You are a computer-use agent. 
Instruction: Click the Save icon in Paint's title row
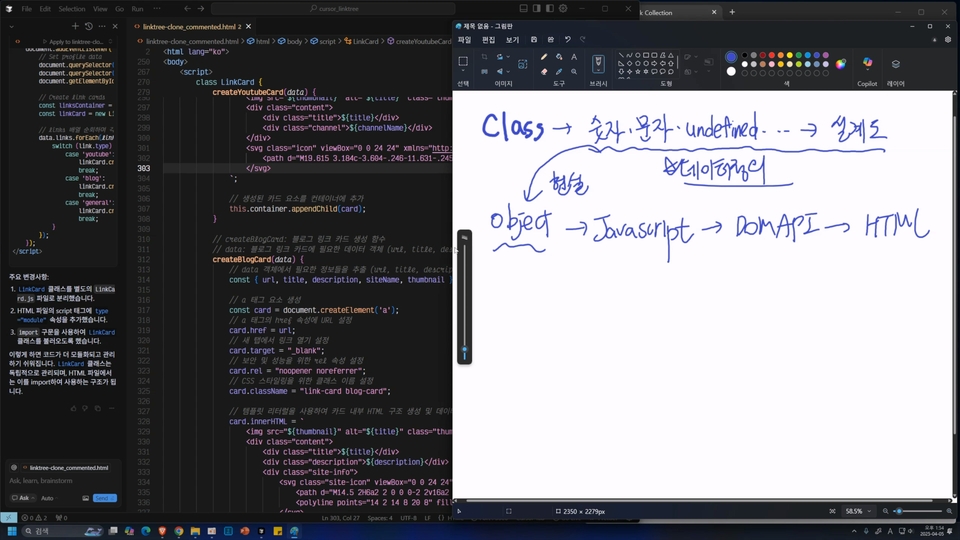[534, 39]
